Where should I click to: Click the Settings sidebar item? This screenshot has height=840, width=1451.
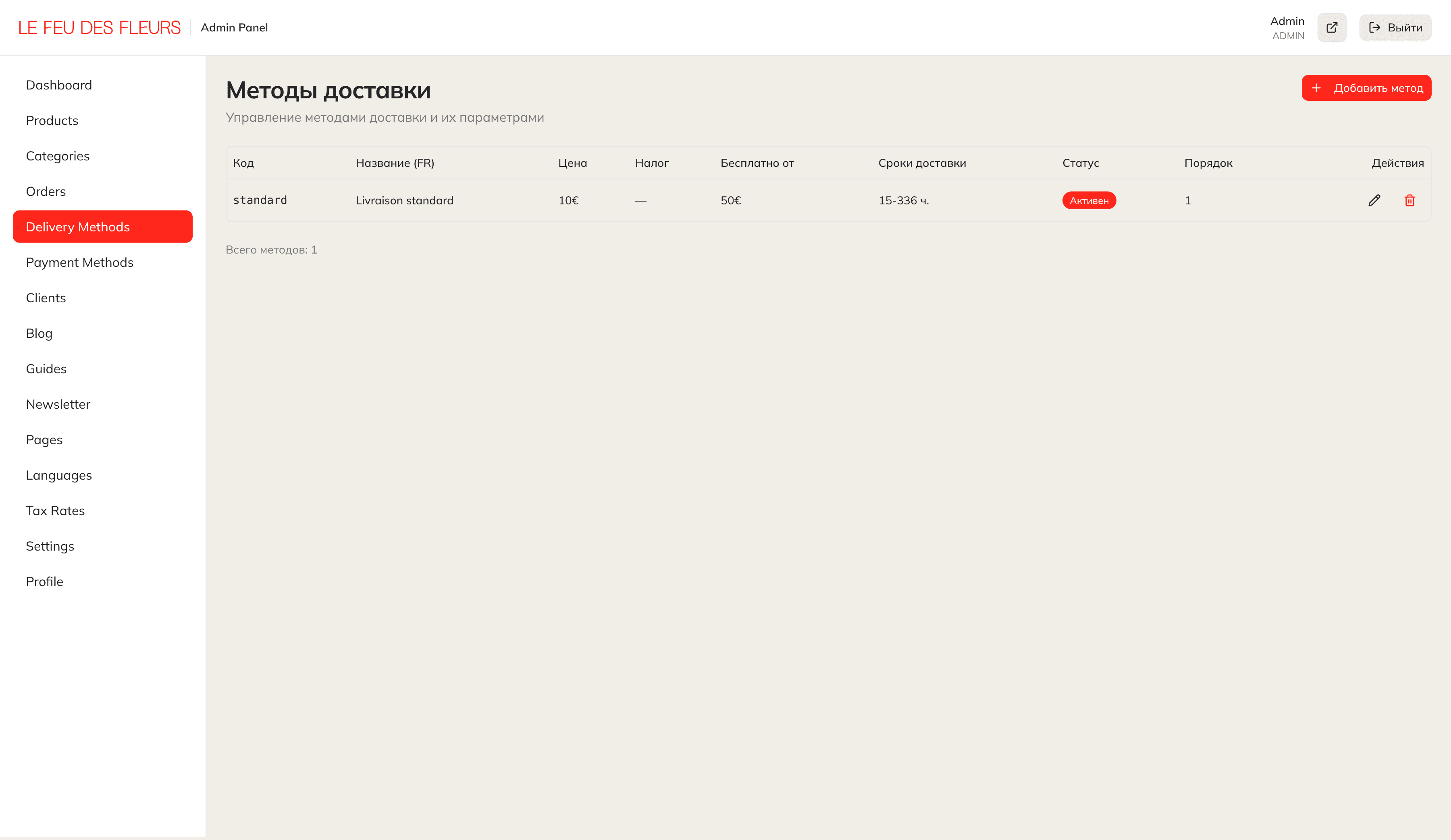(x=50, y=546)
